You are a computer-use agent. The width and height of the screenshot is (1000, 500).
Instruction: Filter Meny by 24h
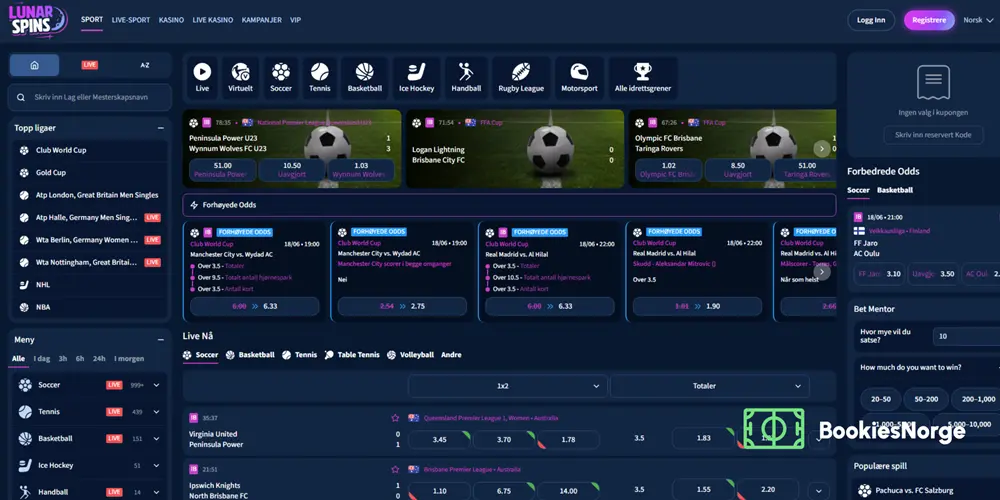(99, 358)
